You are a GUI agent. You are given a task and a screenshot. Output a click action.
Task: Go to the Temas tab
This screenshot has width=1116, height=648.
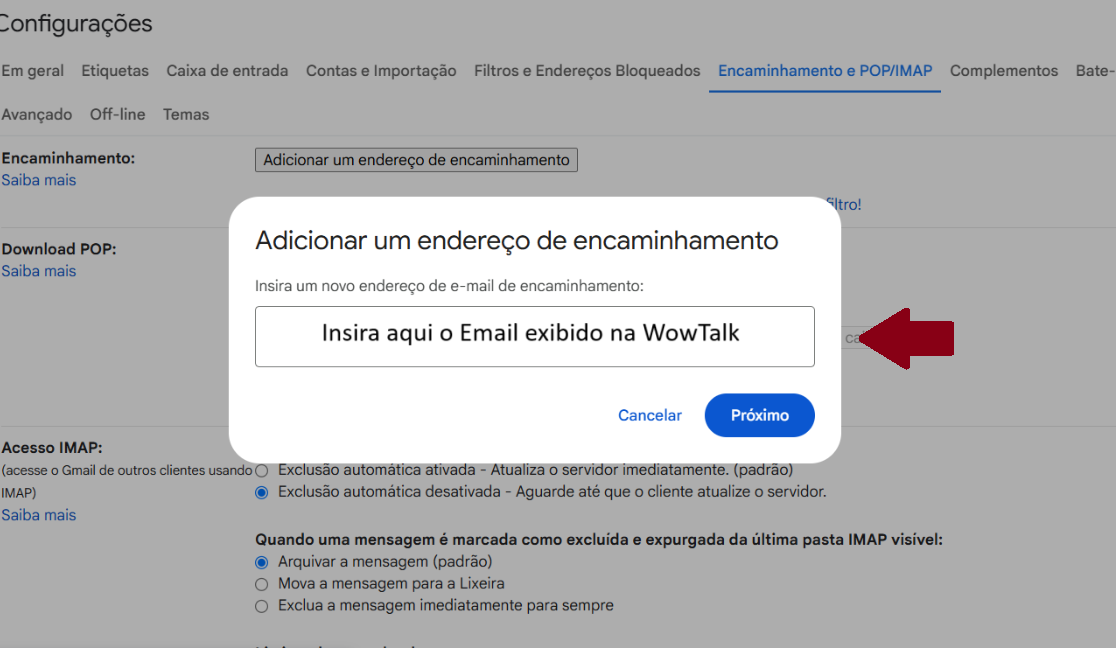(186, 115)
